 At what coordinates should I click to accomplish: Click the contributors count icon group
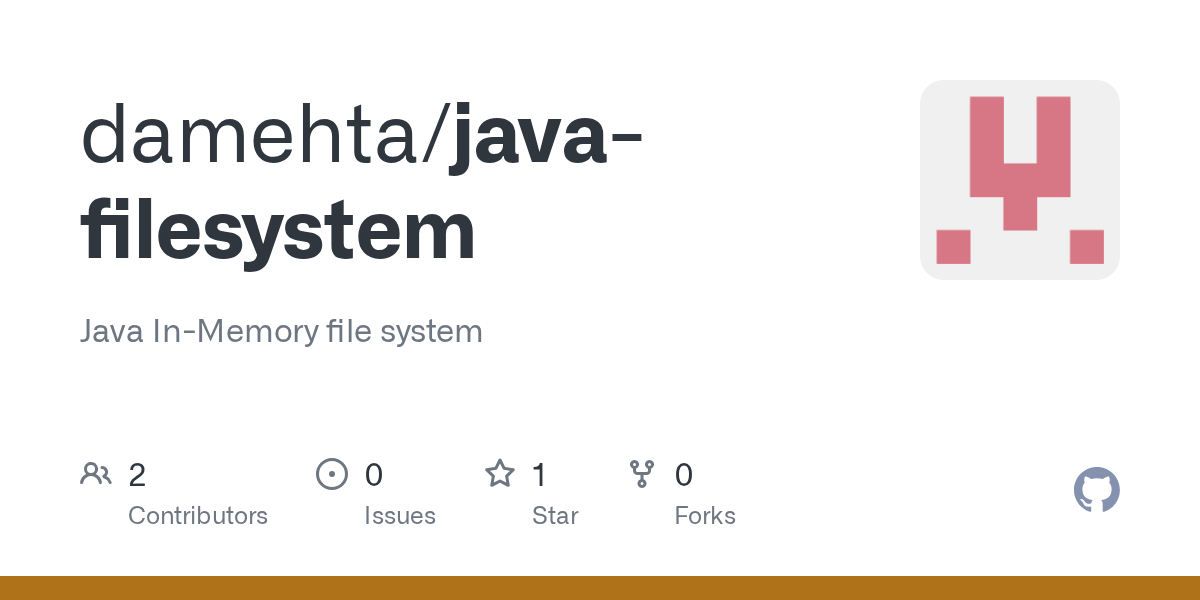(96, 474)
